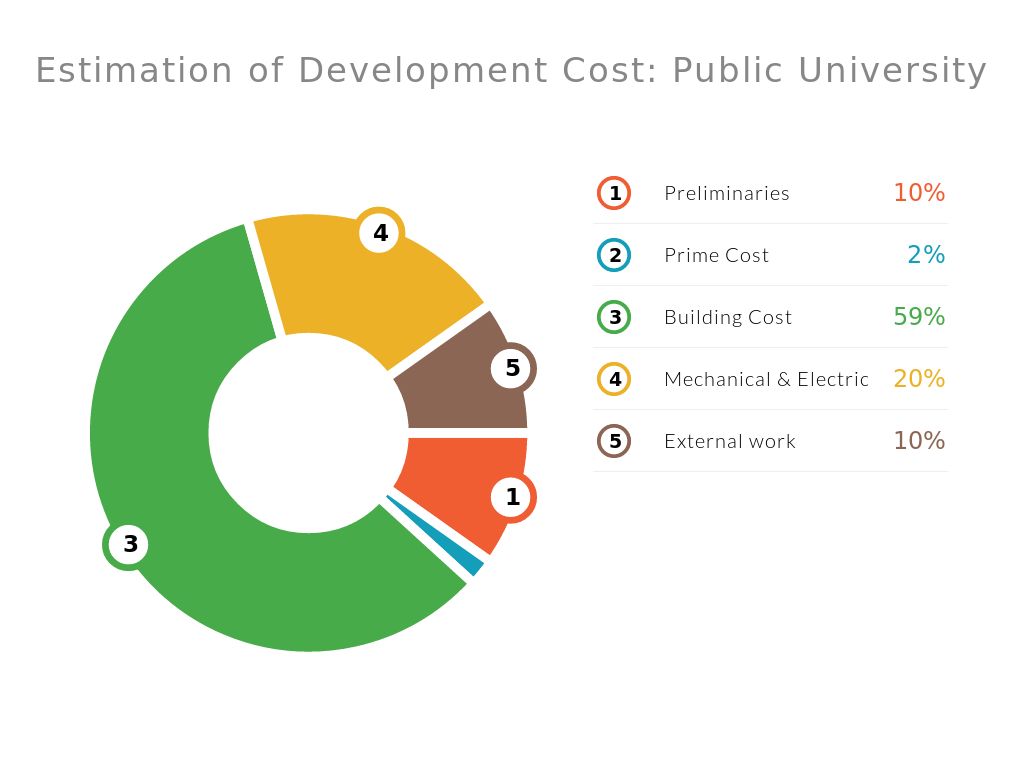Click the green 59% value
The image size is (1024, 768).
(x=918, y=317)
